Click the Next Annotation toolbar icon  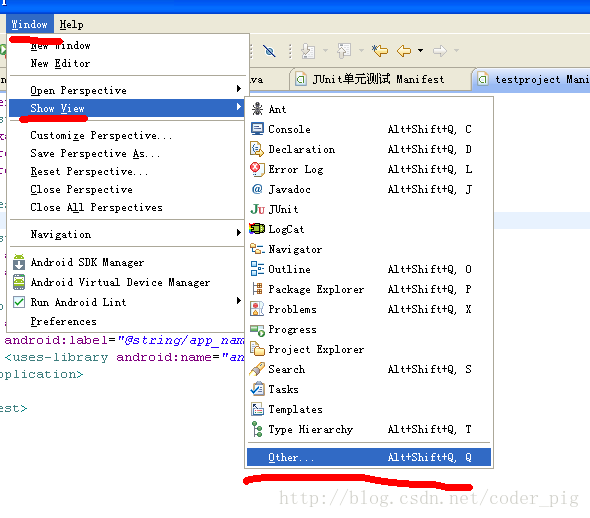[x=308, y=50]
